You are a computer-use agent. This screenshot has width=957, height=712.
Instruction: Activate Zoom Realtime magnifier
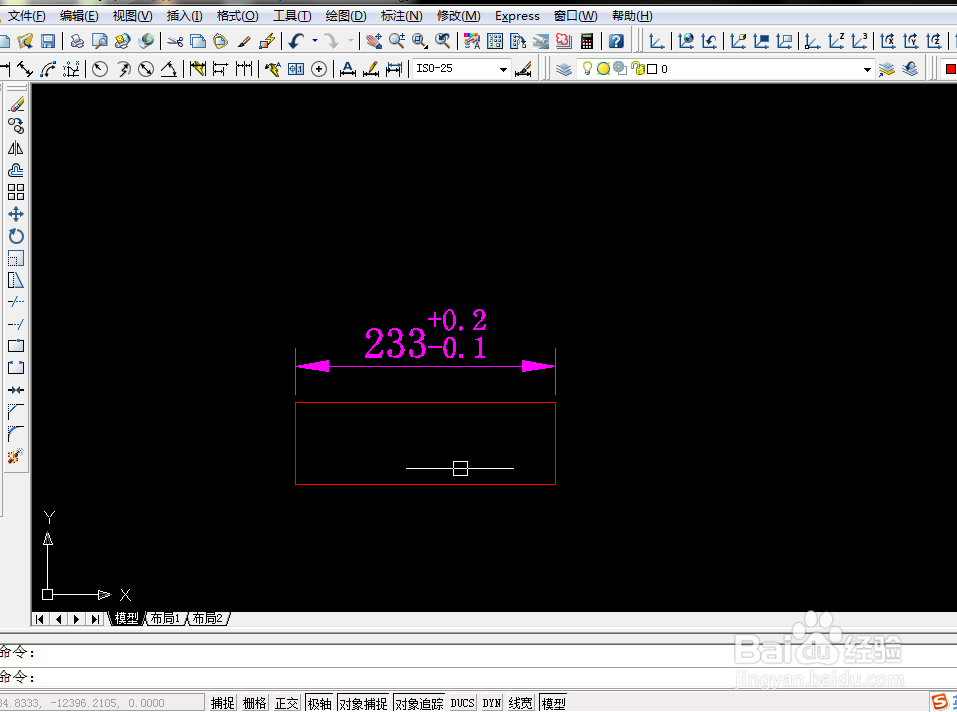click(x=397, y=41)
